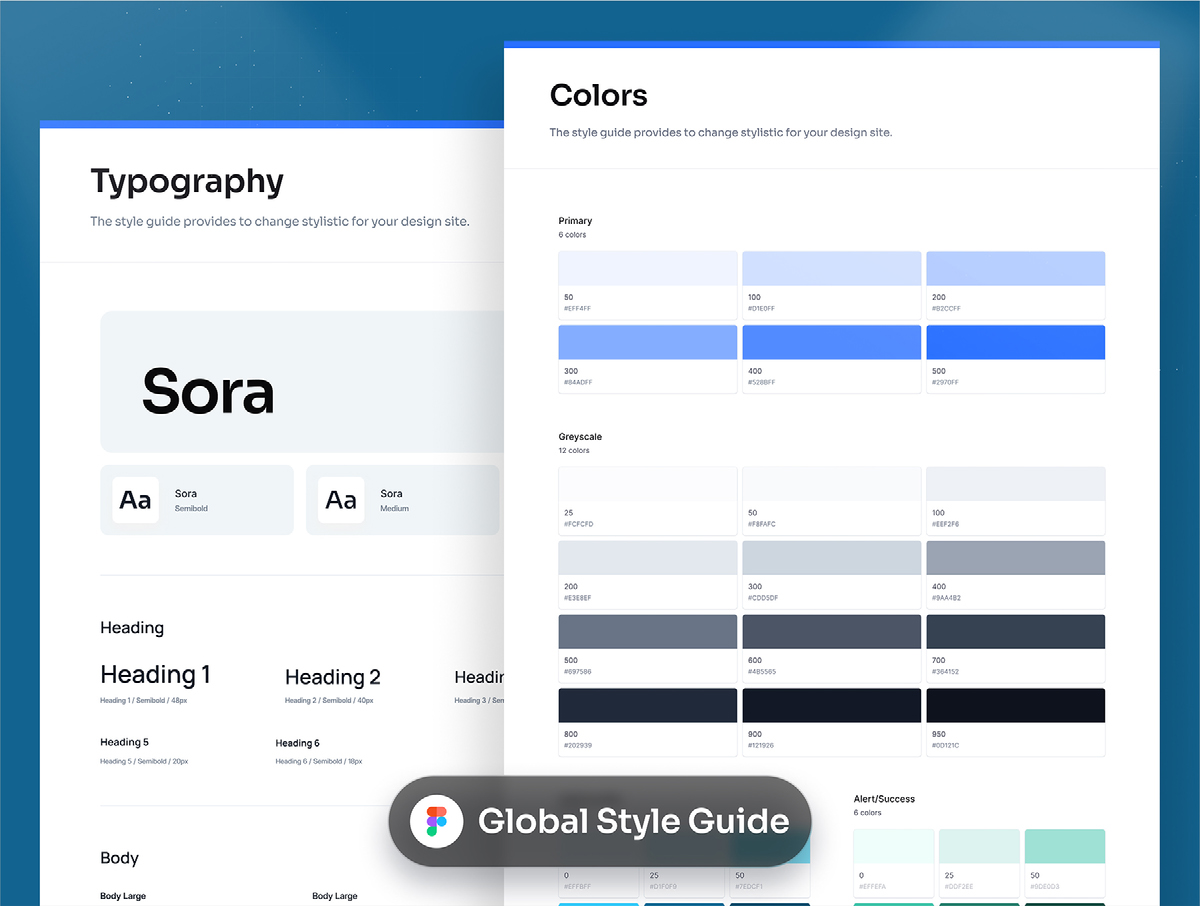Click the '12 colors' count under Greyscale
Viewport: 1200px width, 906px height.
point(574,451)
